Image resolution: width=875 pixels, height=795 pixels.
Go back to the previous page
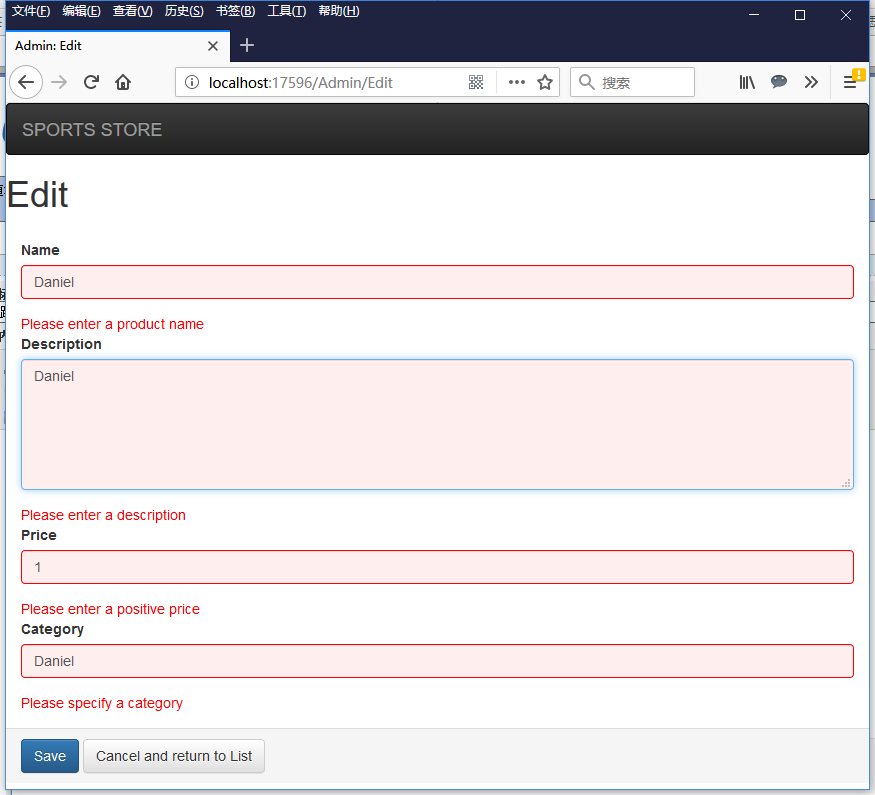pos(26,83)
